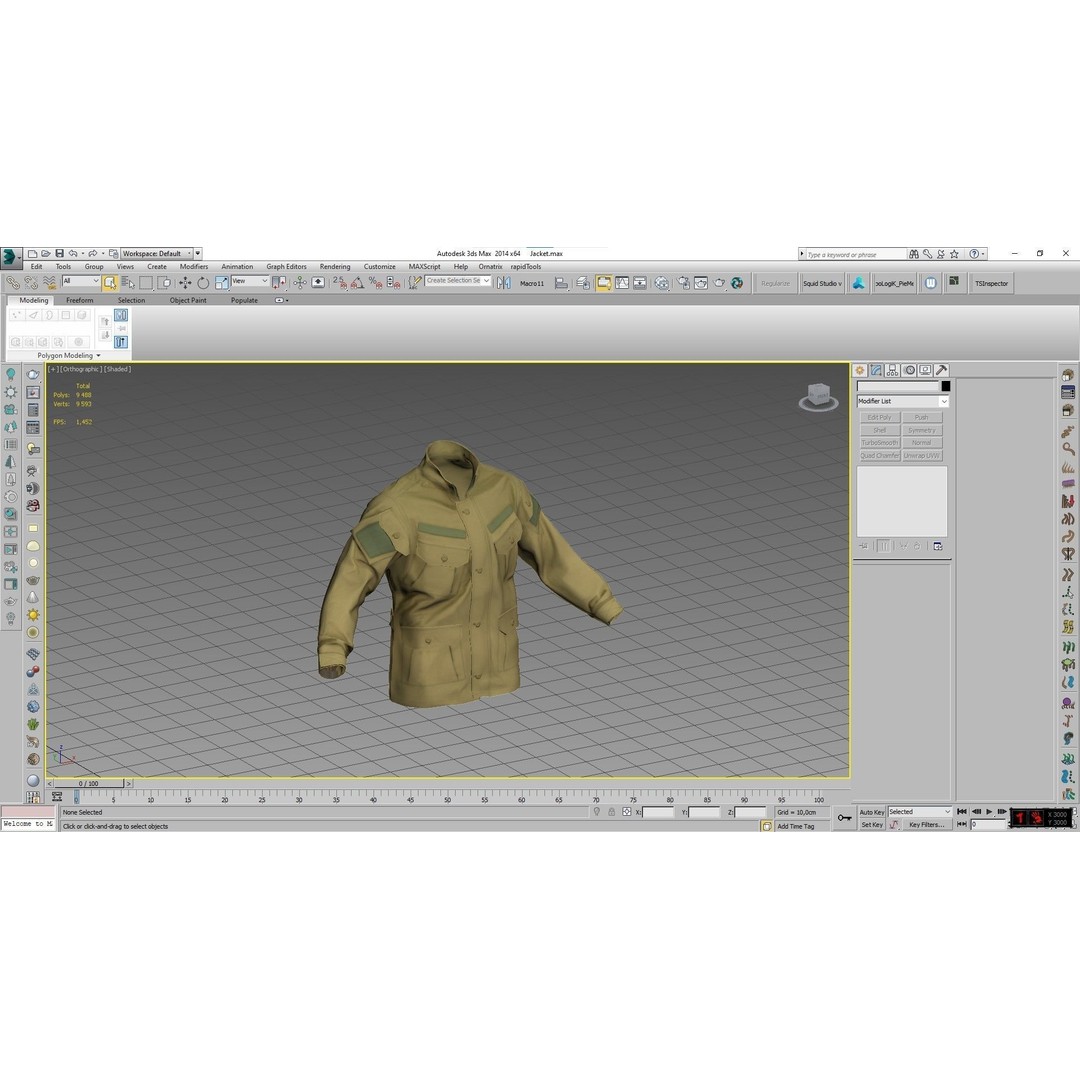Open the Create command panel tab
The width and height of the screenshot is (1080, 1080).
coord(860,370)
